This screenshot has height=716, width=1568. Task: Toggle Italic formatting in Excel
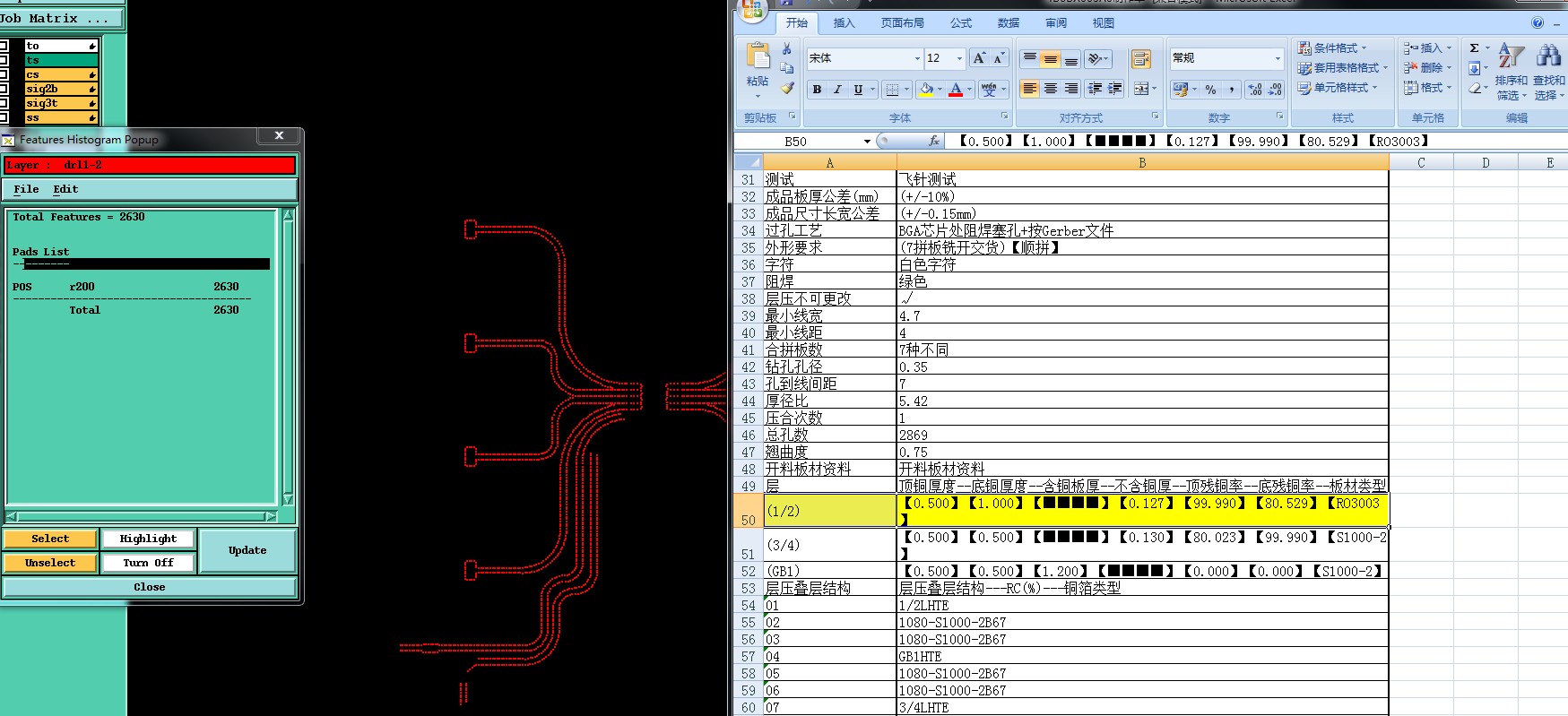click(837, 90)
